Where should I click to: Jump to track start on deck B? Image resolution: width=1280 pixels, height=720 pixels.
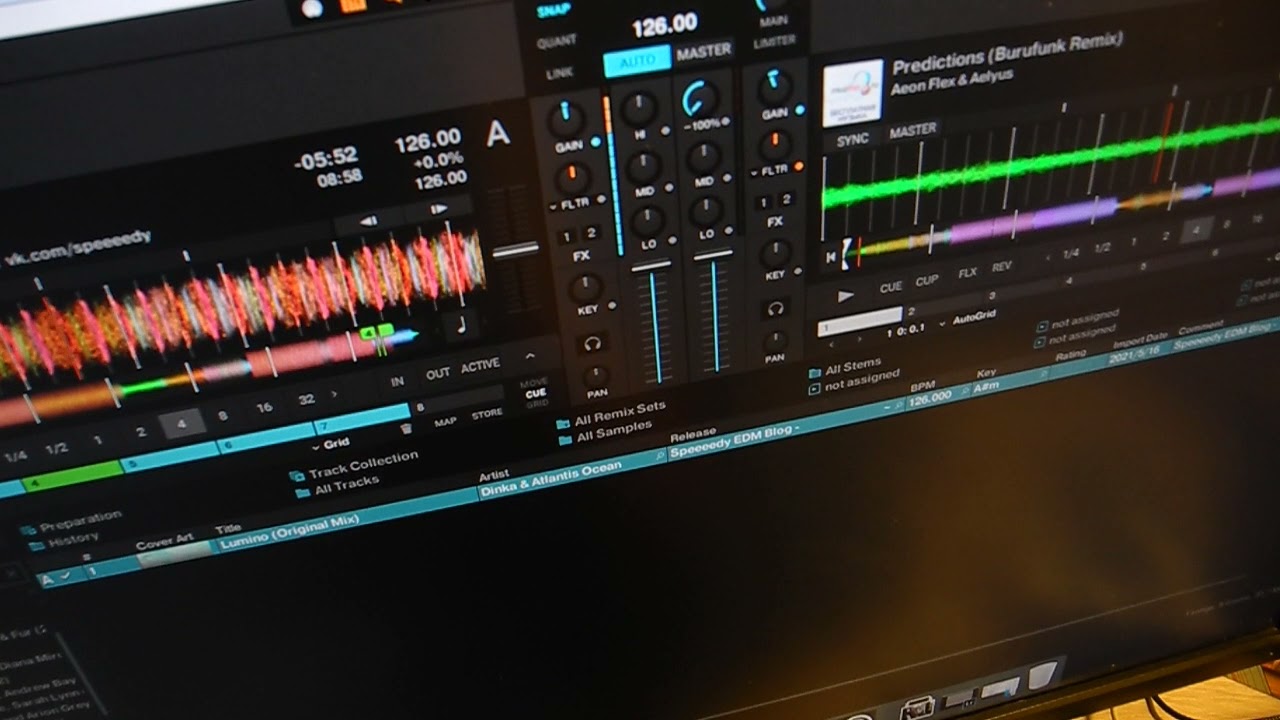[x=830, y=257]
